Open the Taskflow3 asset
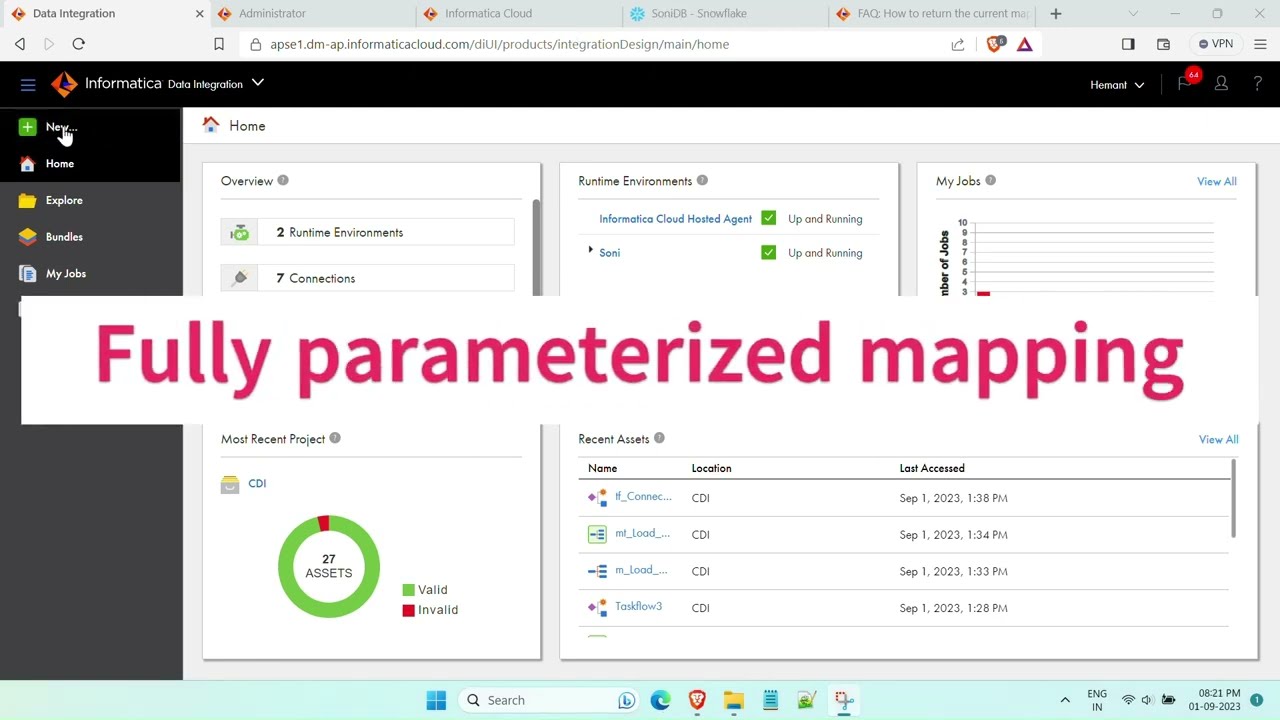Image resolution: width=1280 pixels, height=720 pixels. (638, 607)
